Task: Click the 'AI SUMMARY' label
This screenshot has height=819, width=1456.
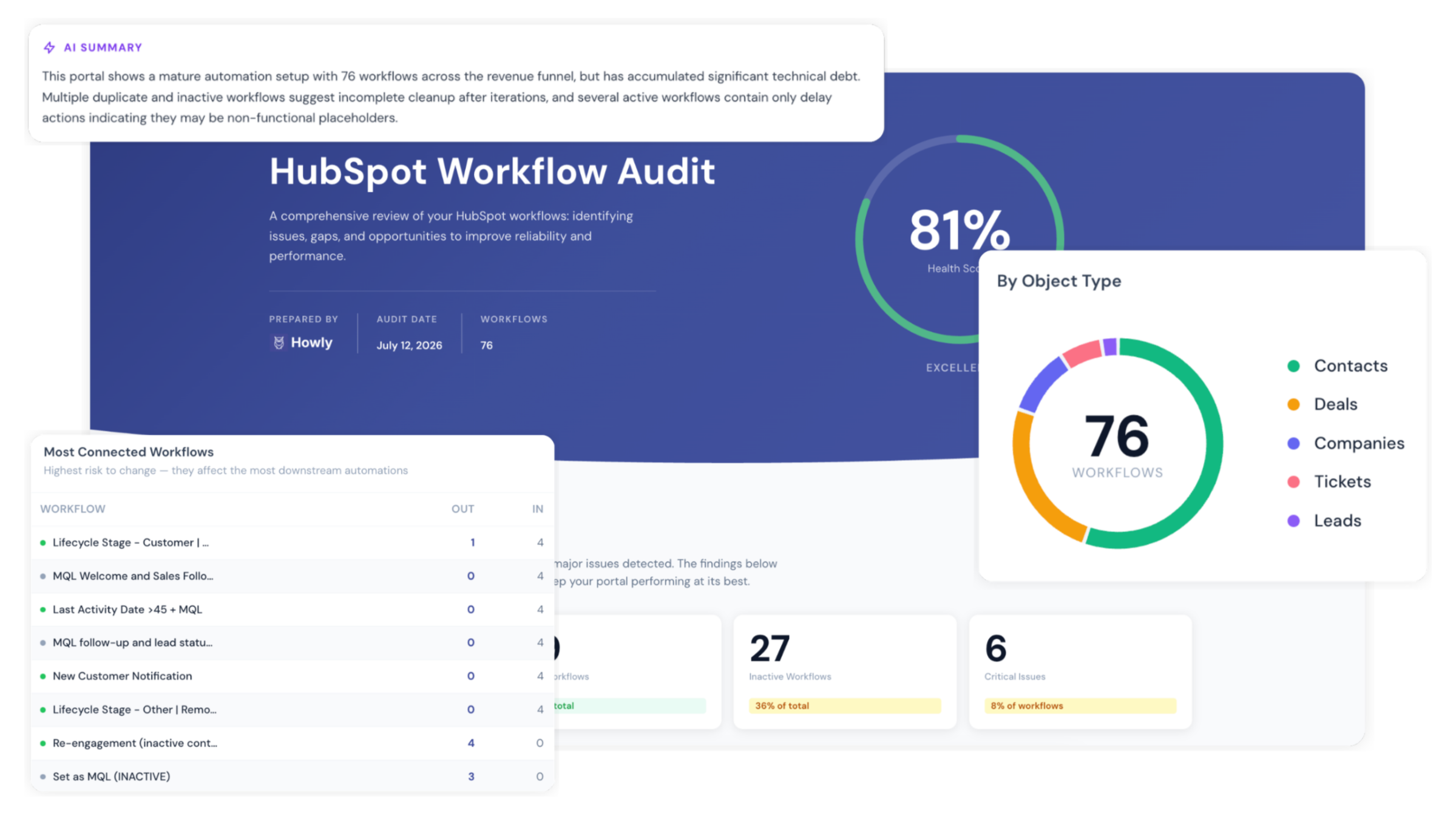Action: (103, 47)
